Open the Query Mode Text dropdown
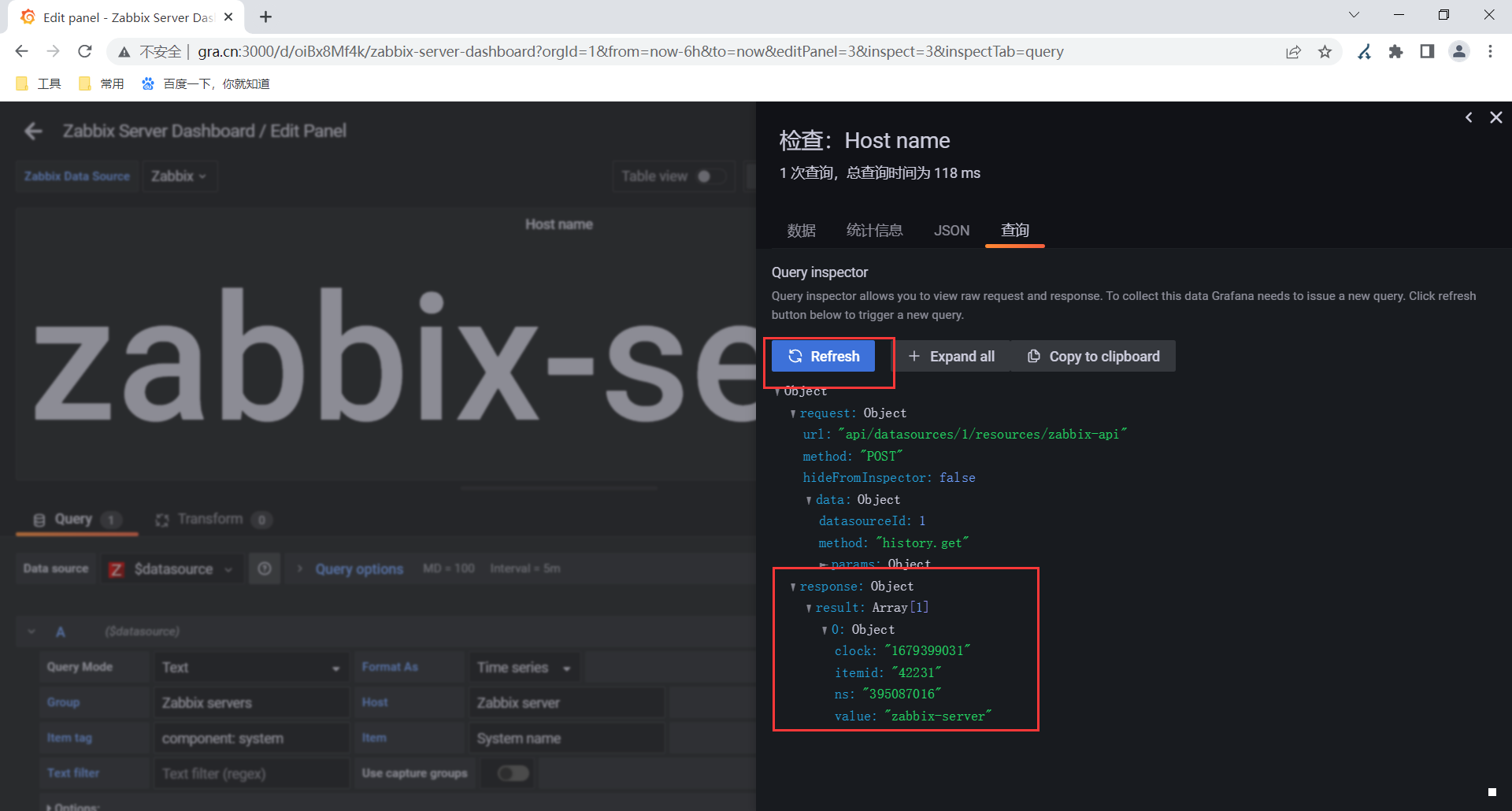The width and height of the screenshot is (1512, 811). tap(251, 668)
